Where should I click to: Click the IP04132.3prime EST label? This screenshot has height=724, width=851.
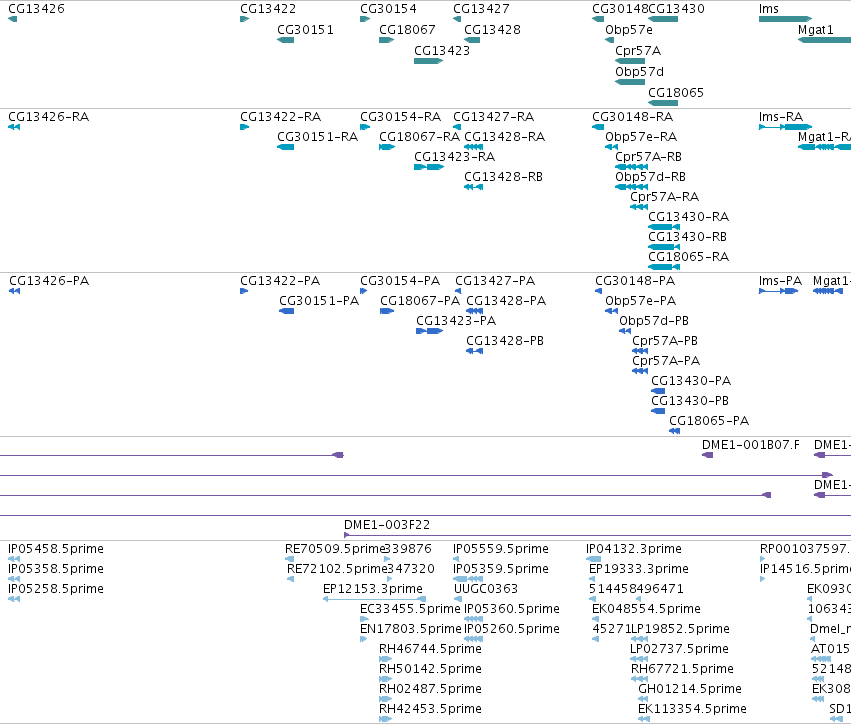tap(635, 549)
